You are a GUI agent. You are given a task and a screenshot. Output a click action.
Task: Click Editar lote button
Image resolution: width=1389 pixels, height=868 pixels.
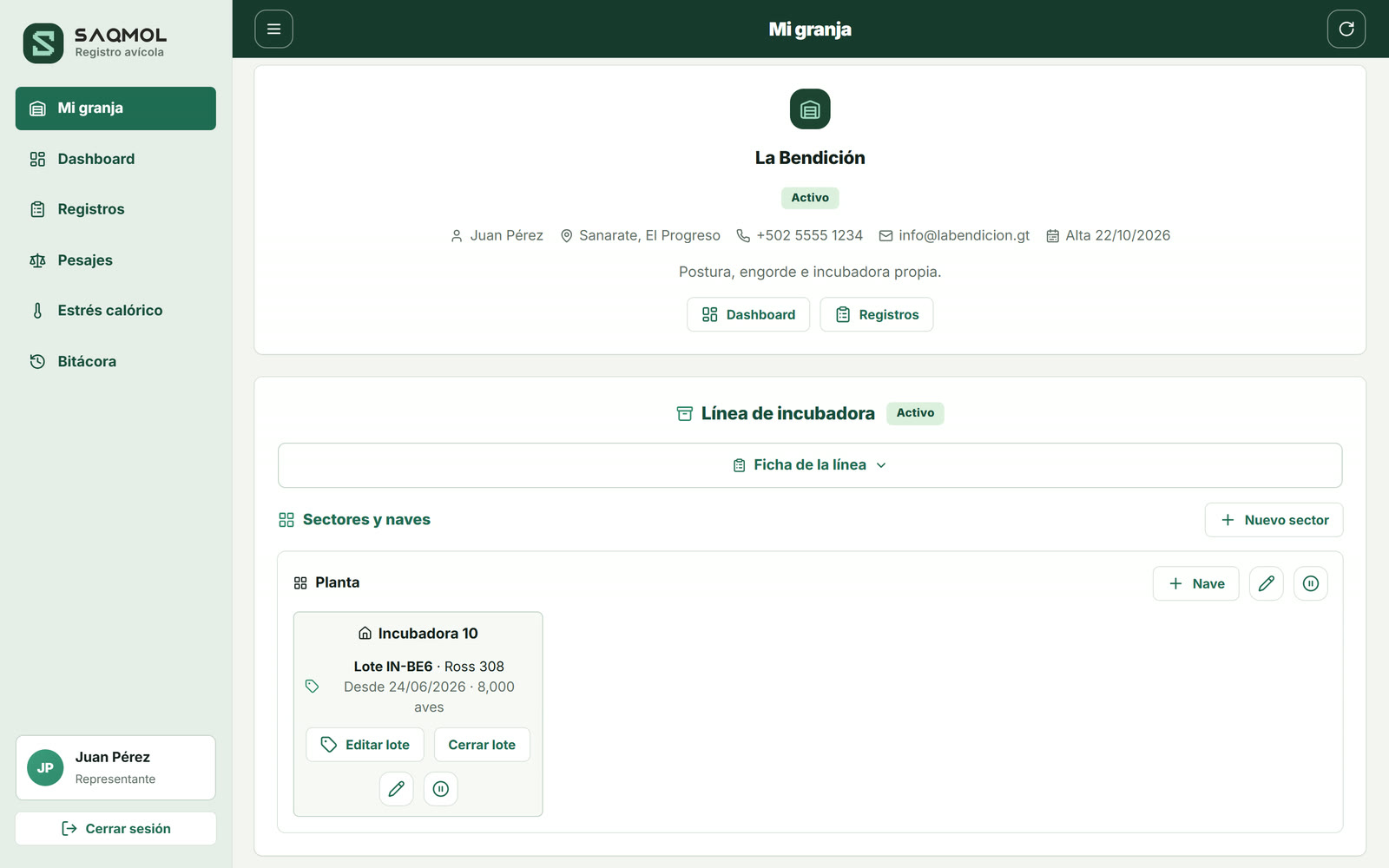(x=365, y=745)
